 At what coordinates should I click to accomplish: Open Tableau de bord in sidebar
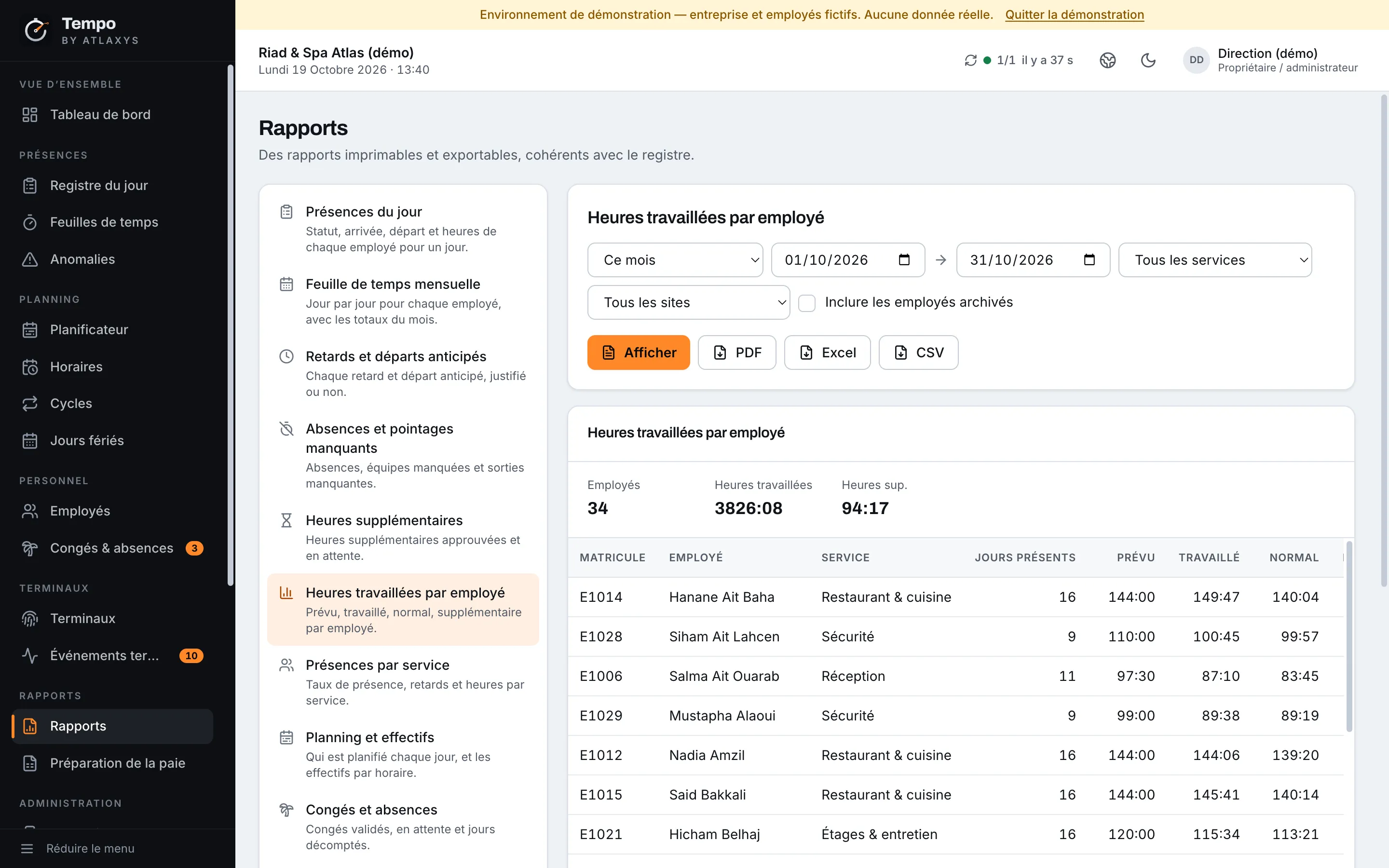112,115
